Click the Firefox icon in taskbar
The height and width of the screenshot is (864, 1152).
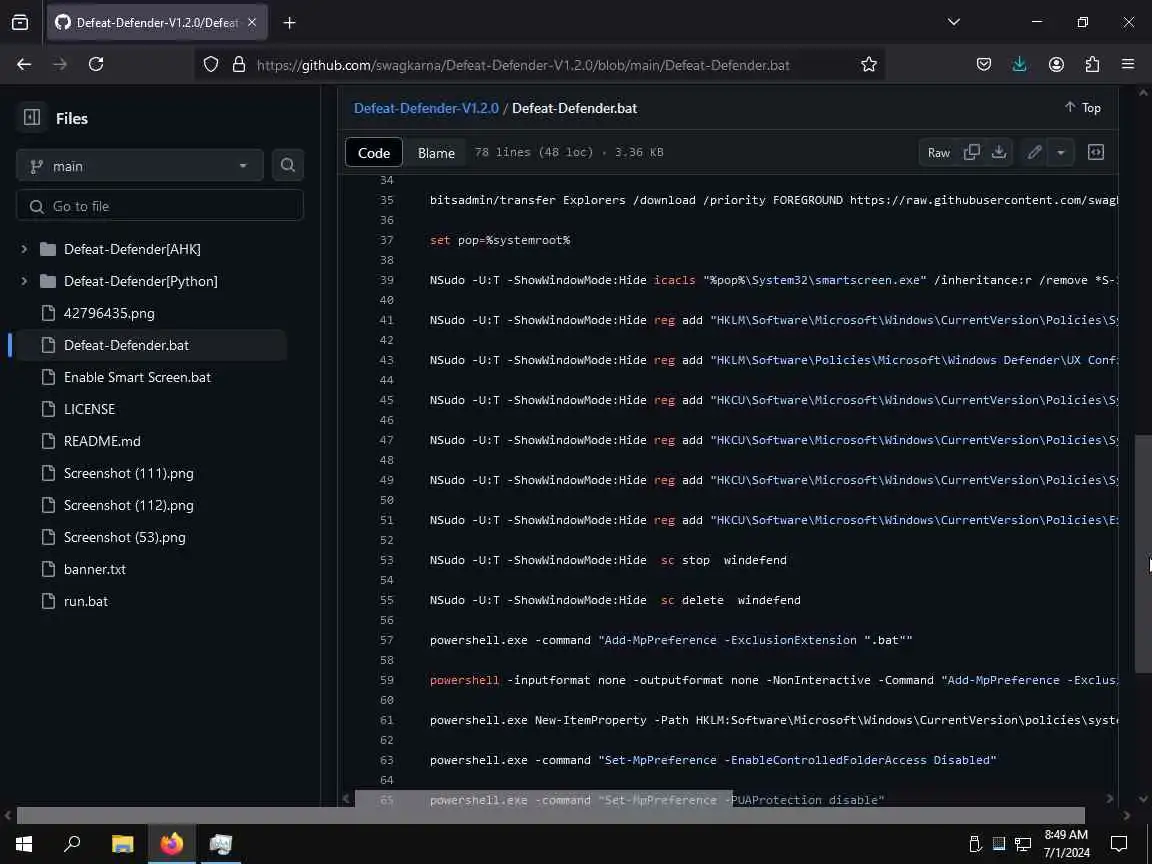tap(172, 843)
